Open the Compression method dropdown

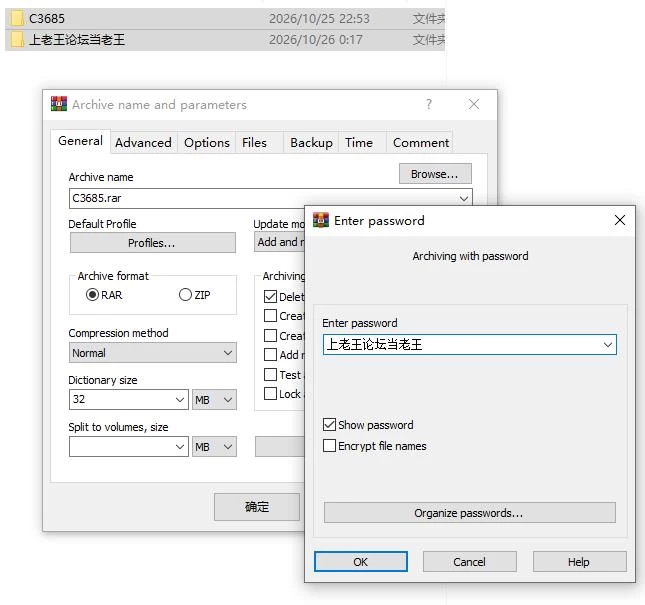tap(153, 352)
